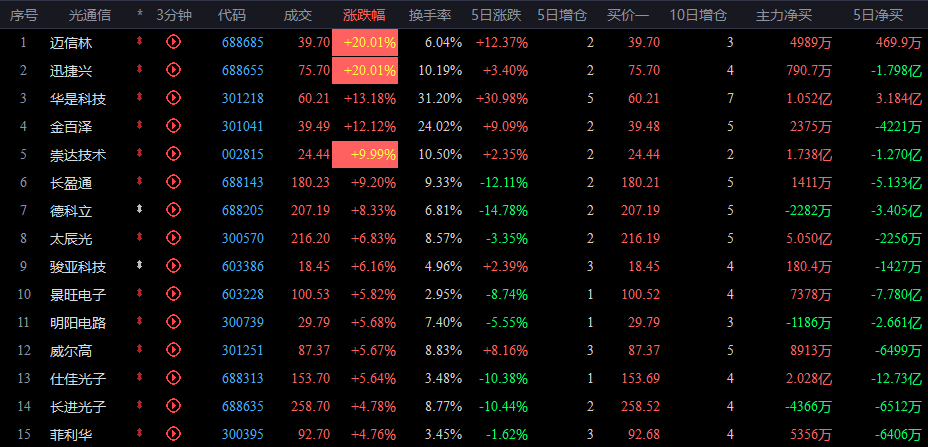
Task: Open stock code 300395
Action: coord(243,435)
